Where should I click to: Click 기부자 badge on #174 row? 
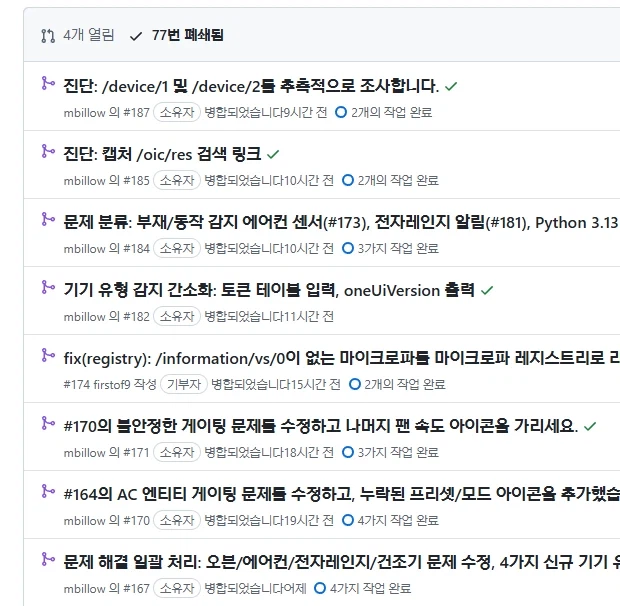coord(184,384)
